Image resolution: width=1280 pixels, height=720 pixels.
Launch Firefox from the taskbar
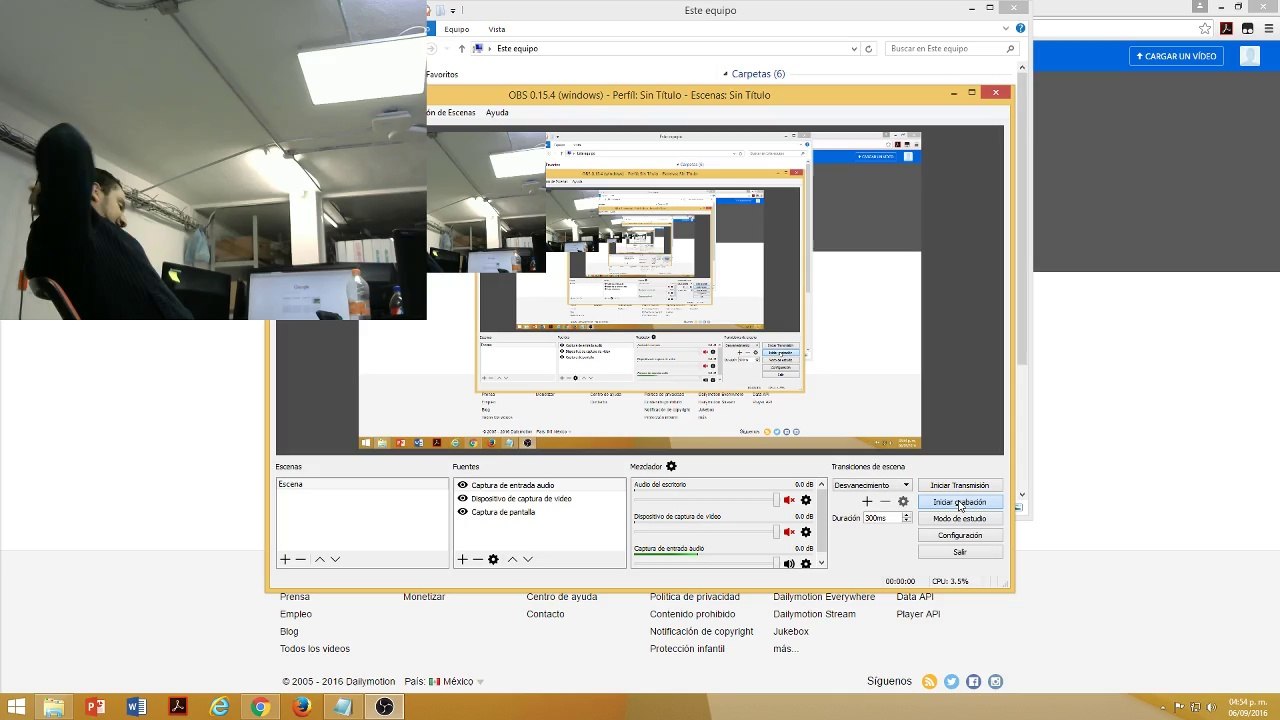(x=301, y=707)
